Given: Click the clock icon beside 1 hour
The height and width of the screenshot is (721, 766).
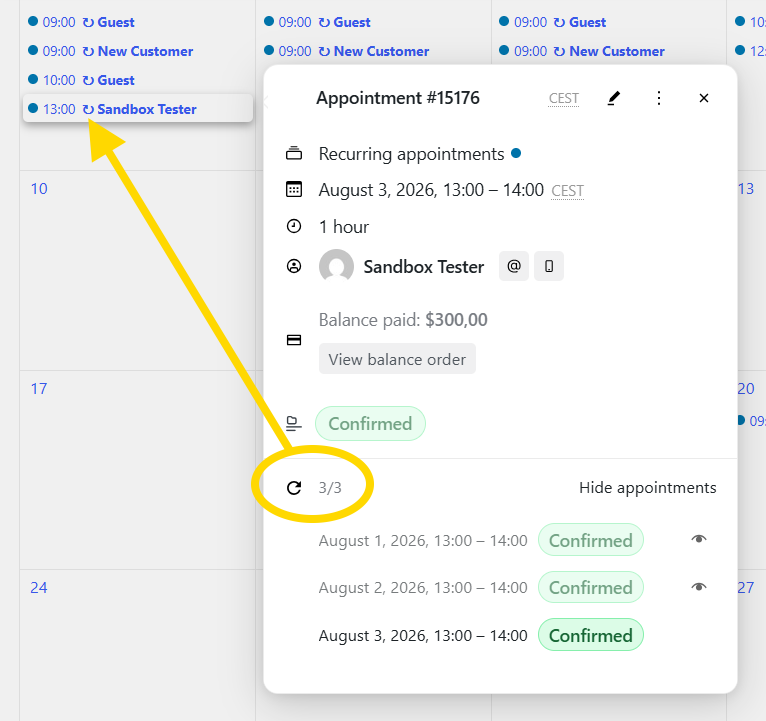Looking at the screenshot, I should [294, 226].
